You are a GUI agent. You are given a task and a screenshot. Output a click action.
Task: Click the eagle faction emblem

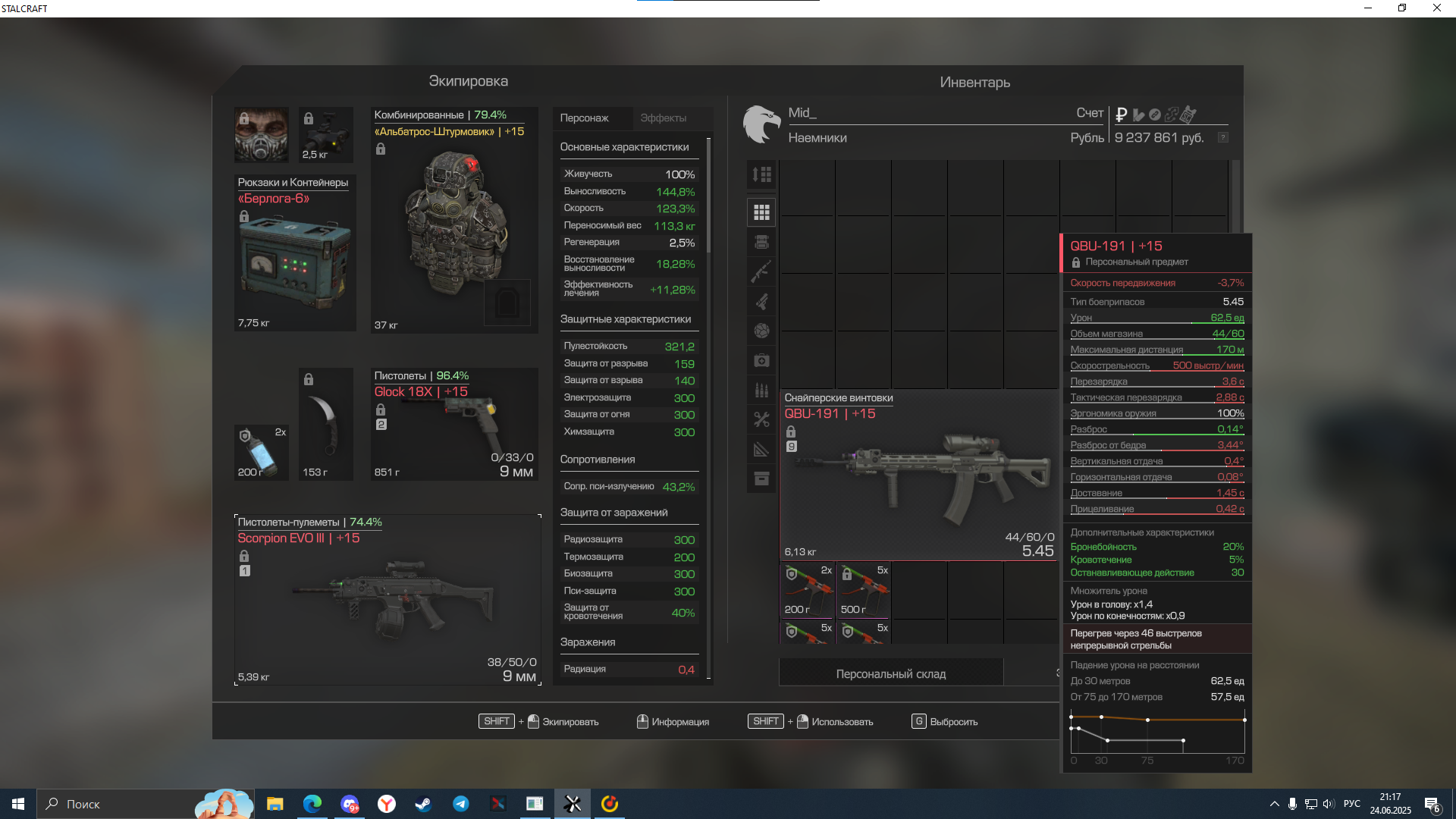pos(761,124)
